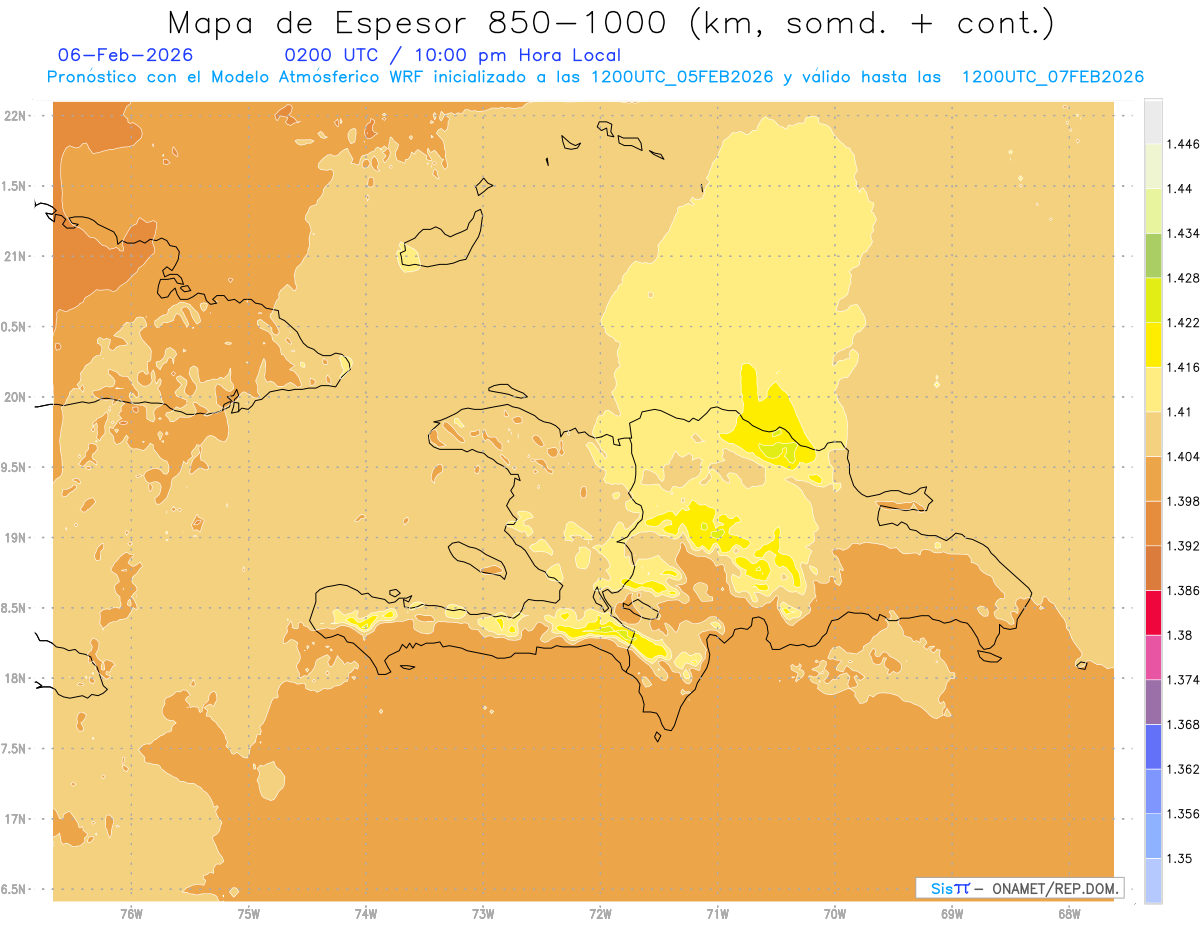Screen dimensions: 1200x927
Task: Click the longitude label '76W'
Action: tap(131, 914)
